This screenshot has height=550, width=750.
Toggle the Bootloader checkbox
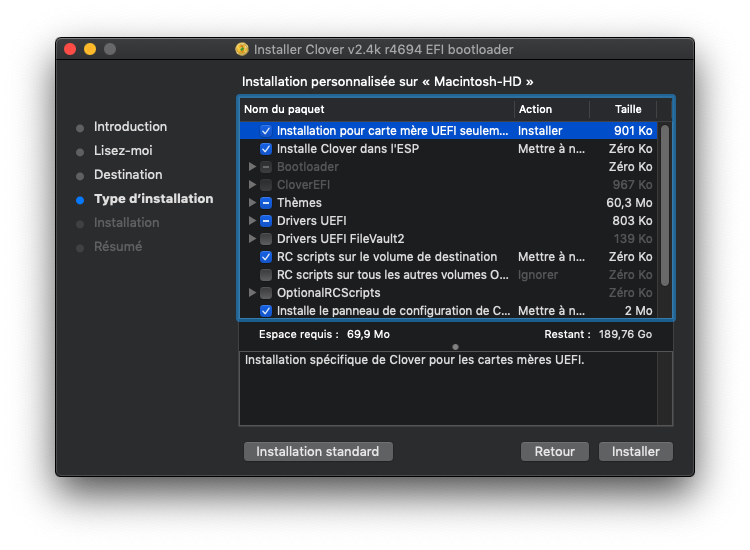click(266, 167)
